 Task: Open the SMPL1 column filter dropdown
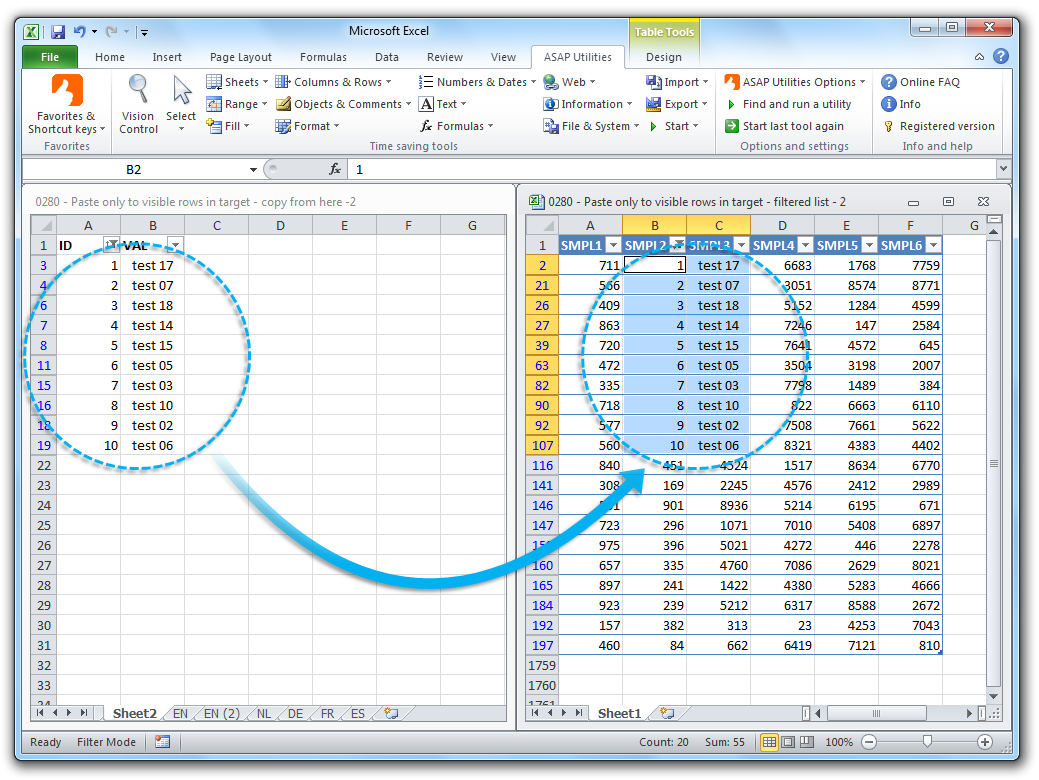coord(611,245)
